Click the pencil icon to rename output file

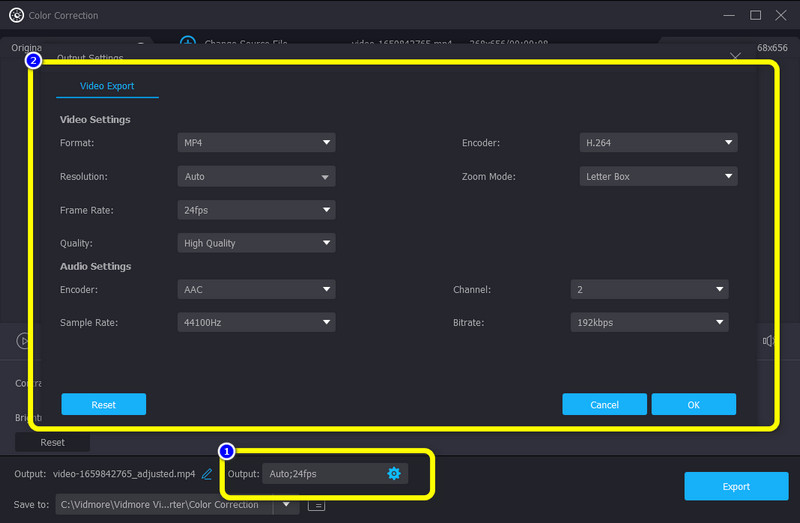point(207,473)
